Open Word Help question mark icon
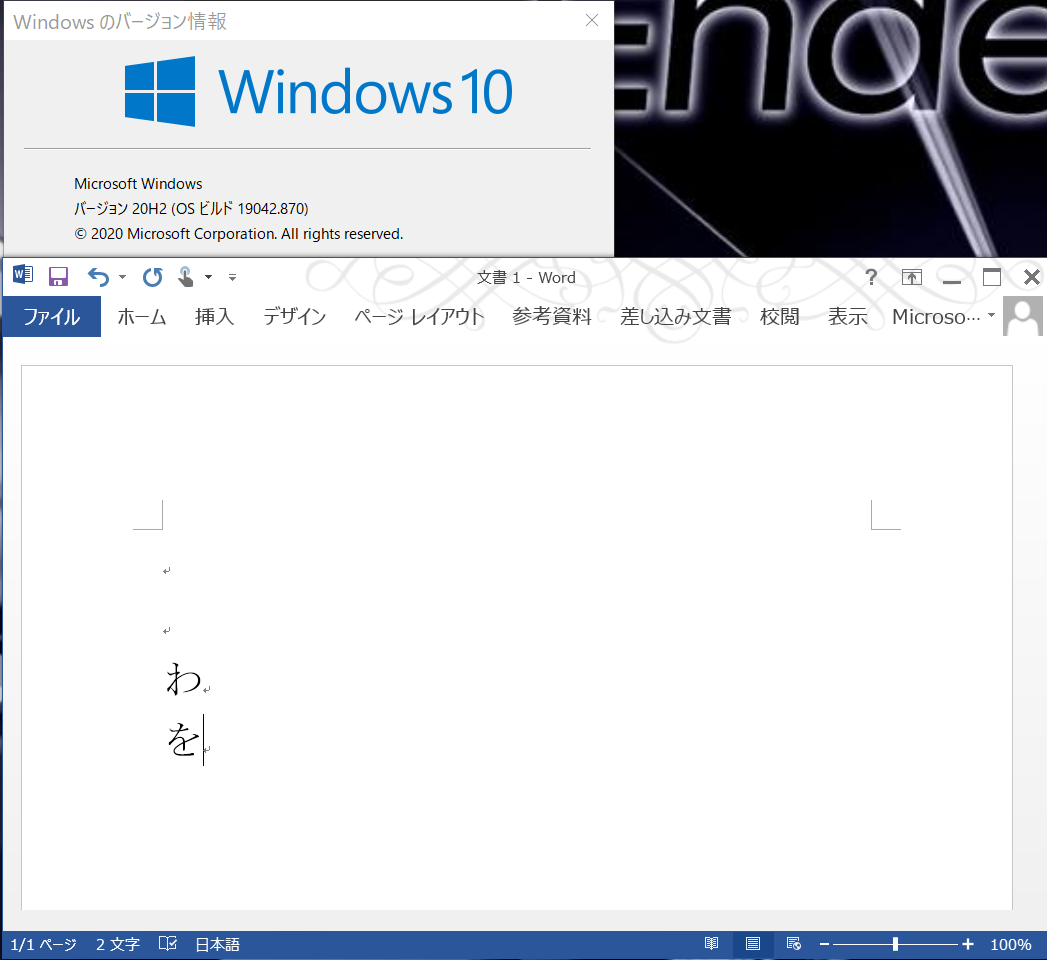1047x960 pixels. click(871, 276)
